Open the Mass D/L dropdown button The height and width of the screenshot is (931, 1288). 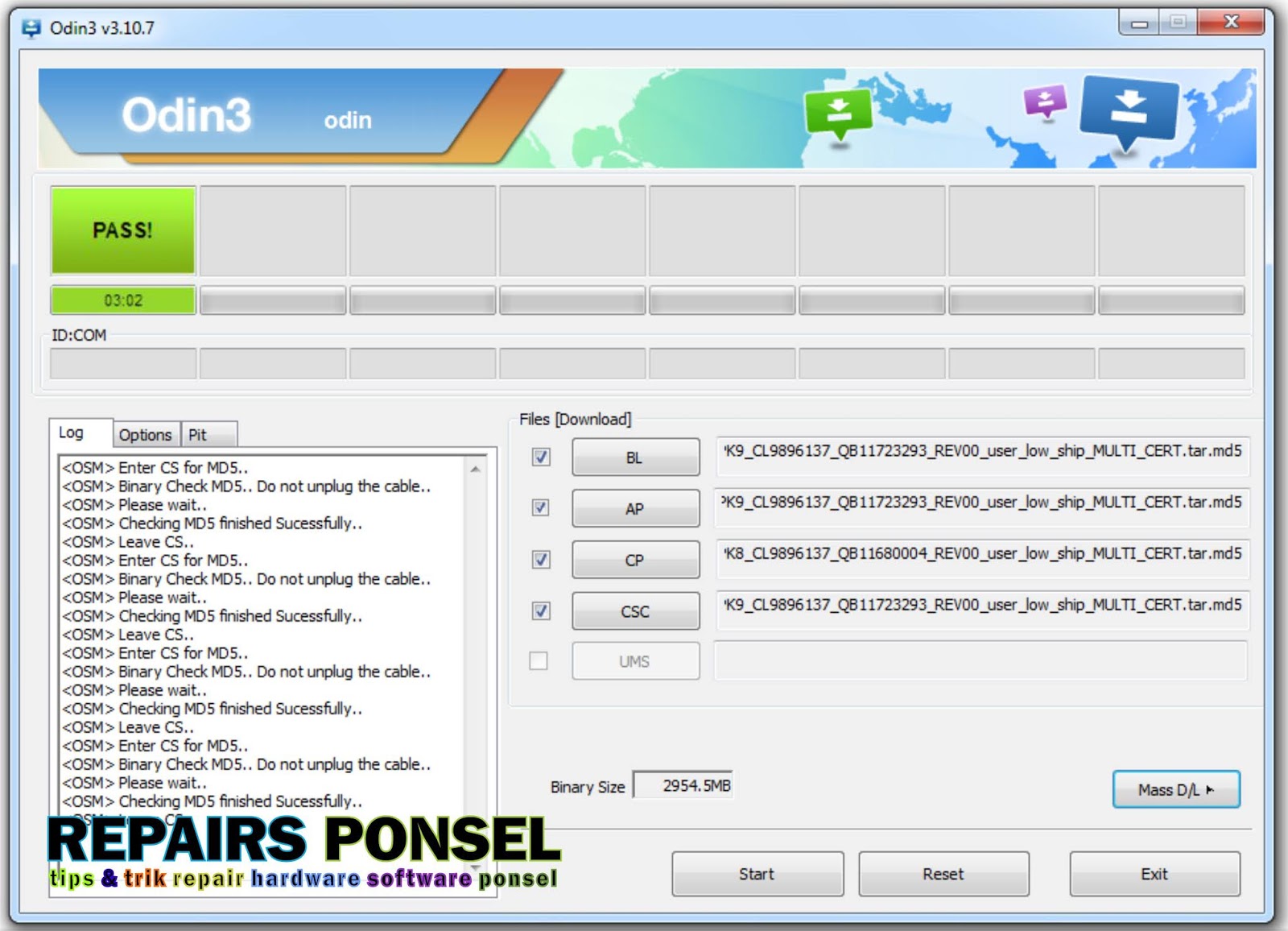pyautogui.click(x=1176, y=789)
